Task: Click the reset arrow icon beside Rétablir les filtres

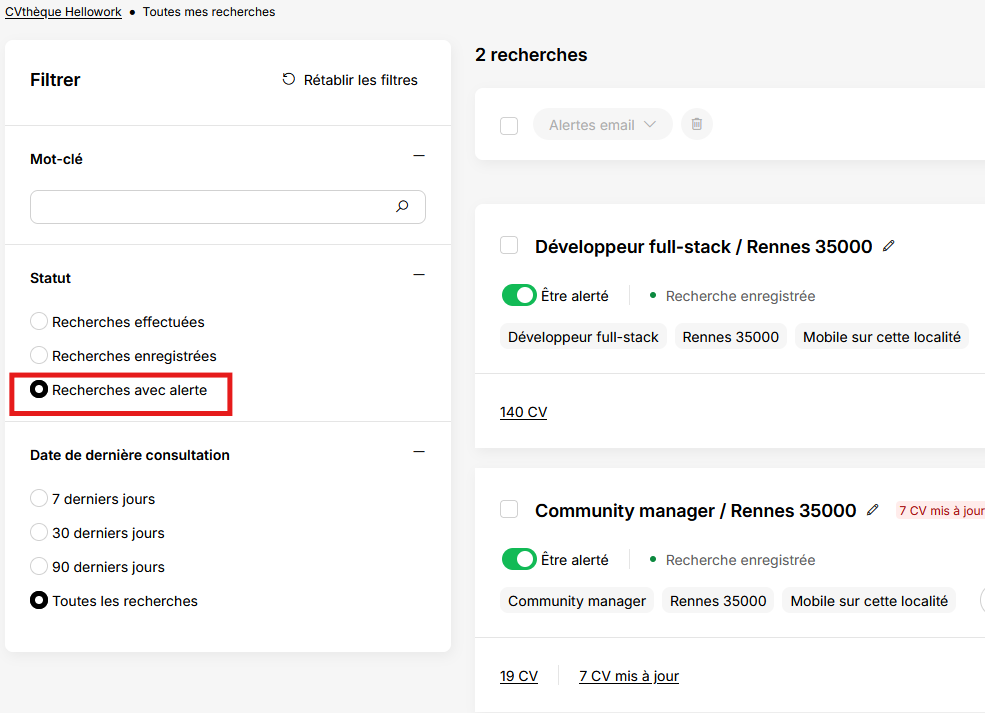Action: click(x=288, y=79)
